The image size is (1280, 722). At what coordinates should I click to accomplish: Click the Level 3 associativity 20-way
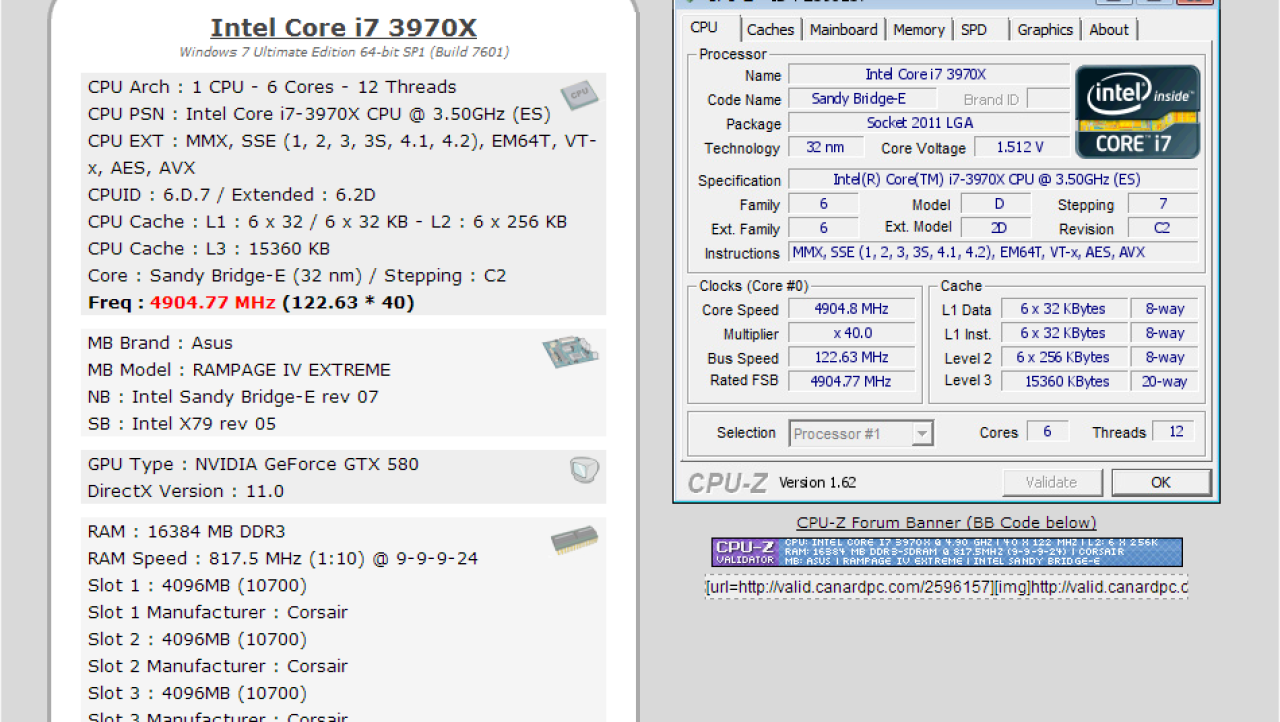(x=1166, y=381)
